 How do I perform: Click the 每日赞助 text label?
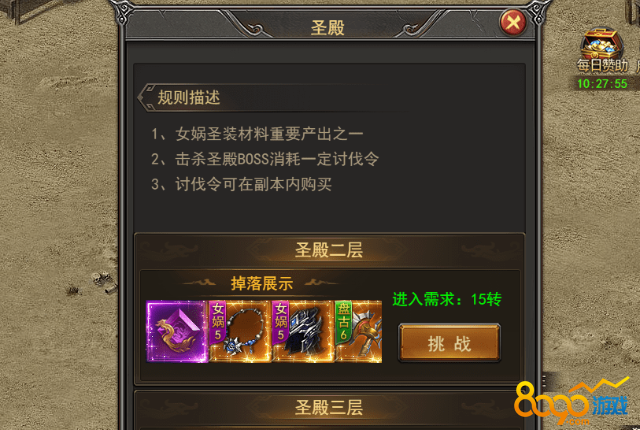[x=602, y=66]
